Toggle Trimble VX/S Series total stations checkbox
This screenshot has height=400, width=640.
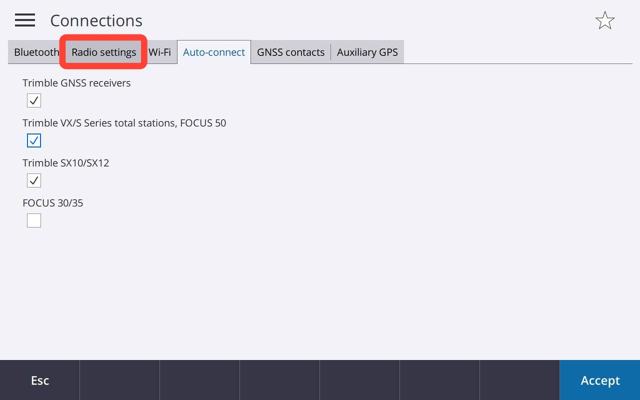pyautogui.click(x=34, y=140)
